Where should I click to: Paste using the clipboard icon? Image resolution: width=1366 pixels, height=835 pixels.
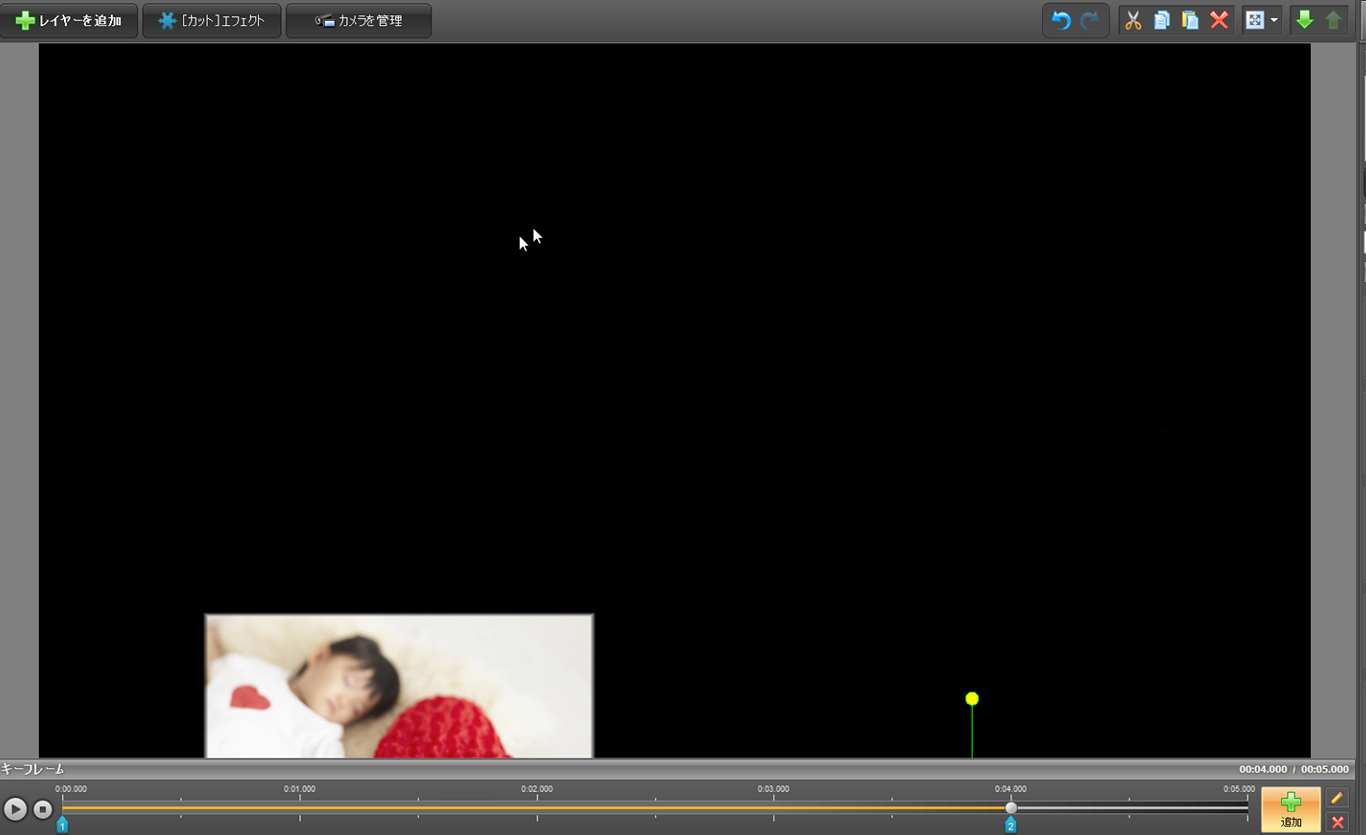pos(1190,20)
